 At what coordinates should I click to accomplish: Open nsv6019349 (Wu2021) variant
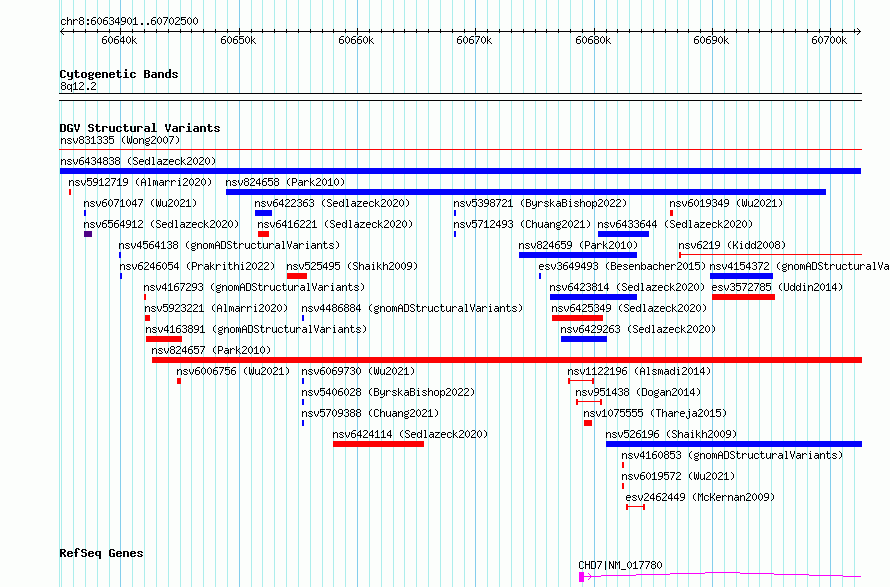(726, 203)
